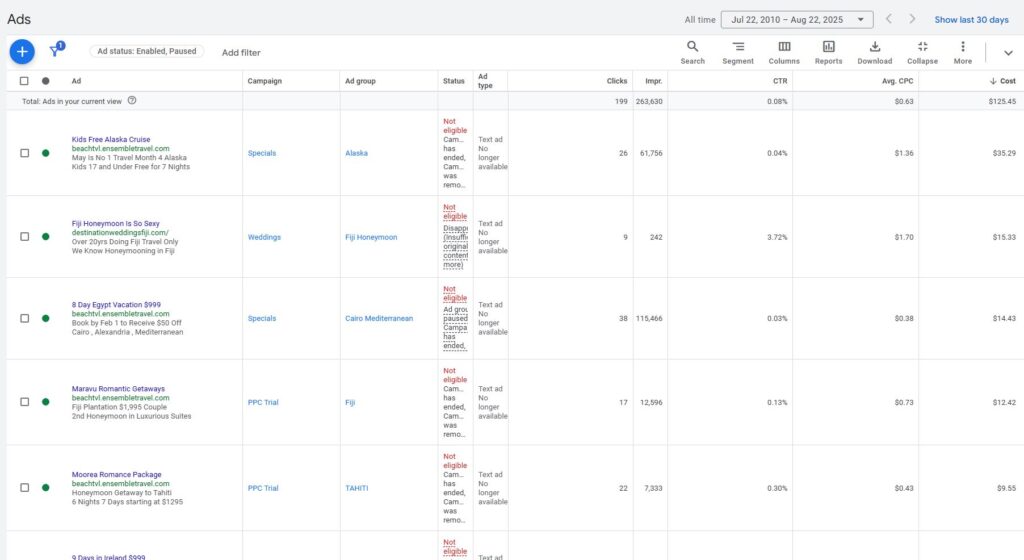The width and height of the screenshot is (1024, 560).
Task: Open Specials campaign for Egypt Vacation ad
Action: pos(262,318)
